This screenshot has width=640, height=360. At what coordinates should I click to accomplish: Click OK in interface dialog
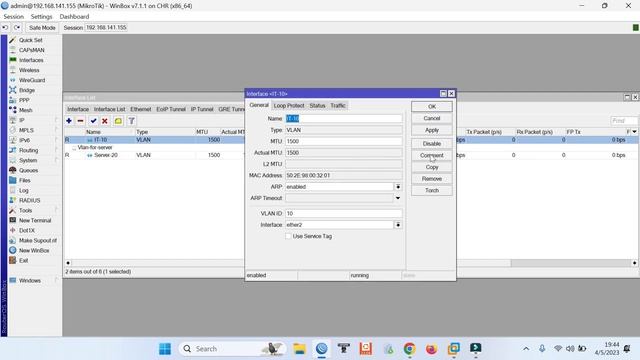432,107
